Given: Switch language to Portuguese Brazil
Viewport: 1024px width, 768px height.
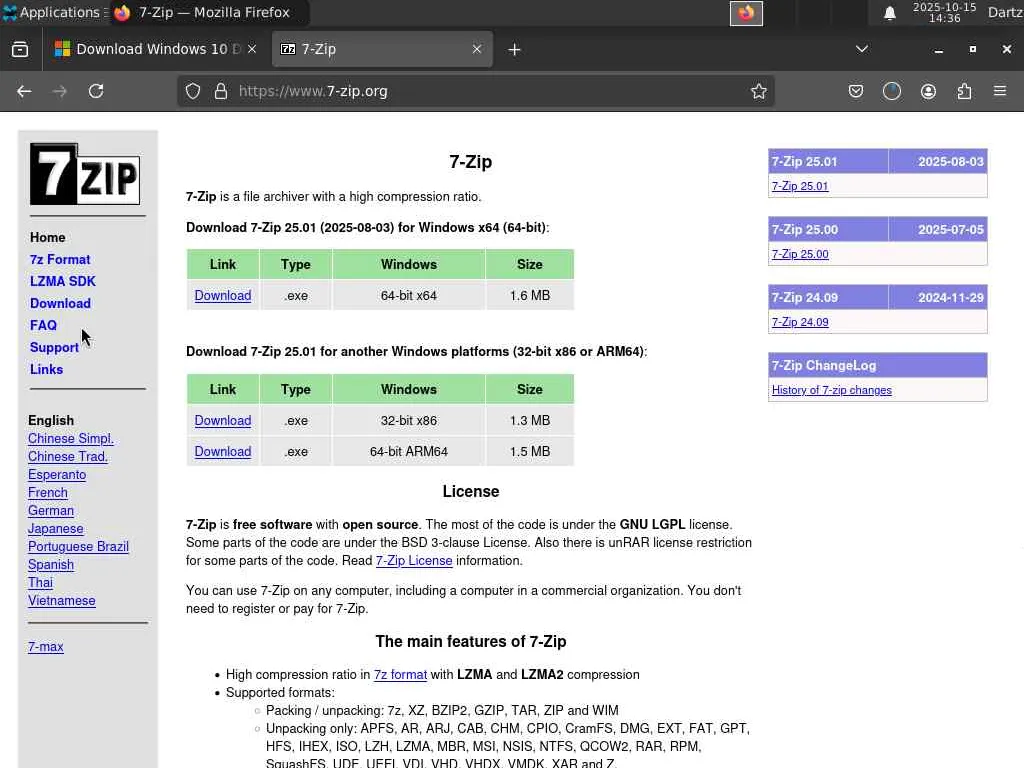Looking at the screenshot, I should (x=78, y=547).
